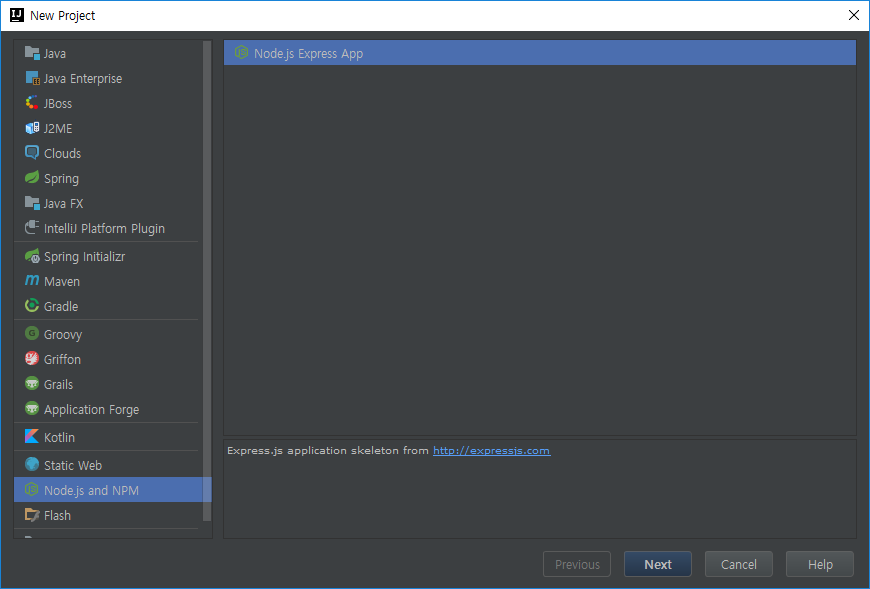Select Node.js and NPM category

pos(113,490)
